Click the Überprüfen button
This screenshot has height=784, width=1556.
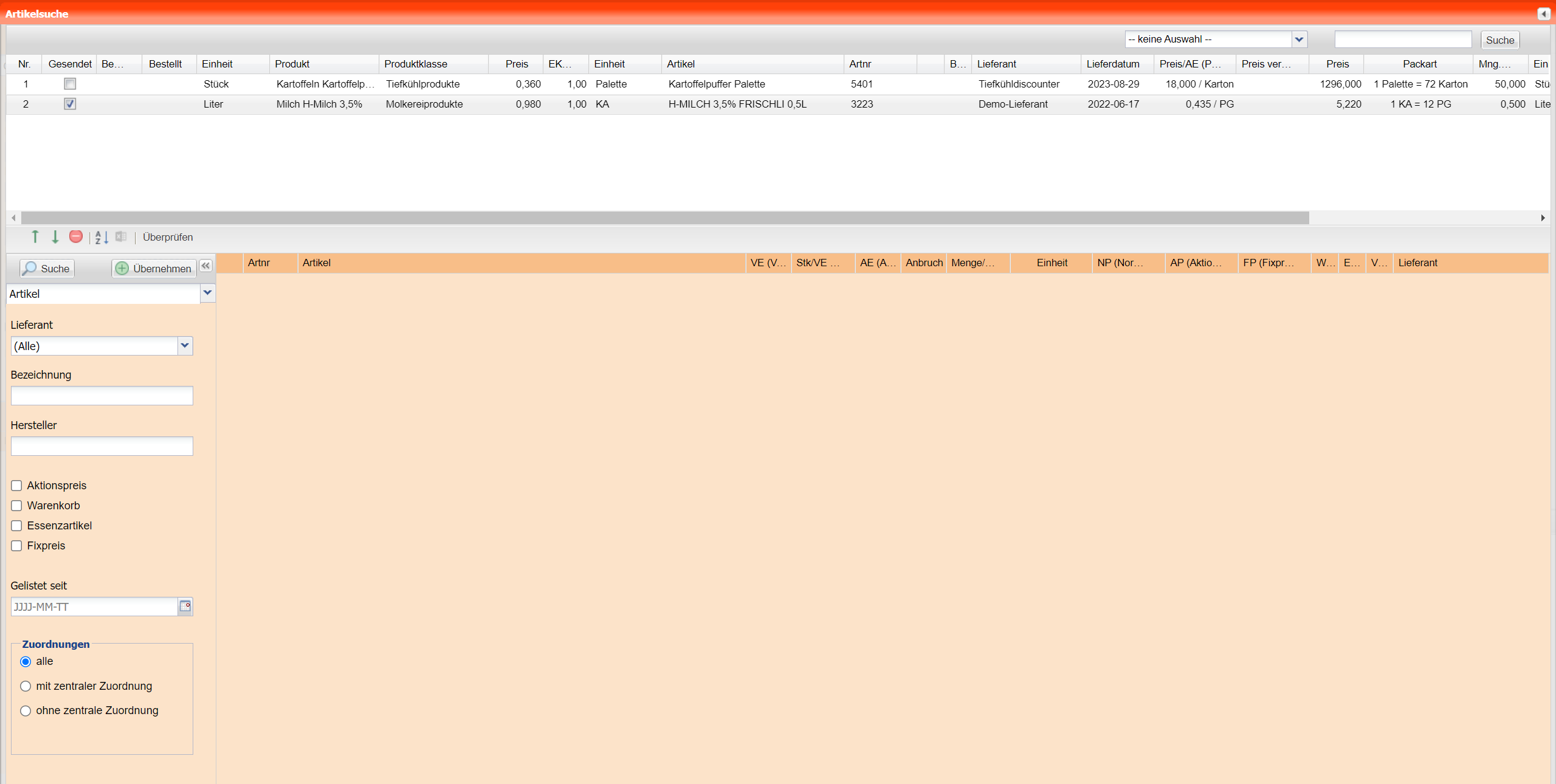click(x=168, y=237)
